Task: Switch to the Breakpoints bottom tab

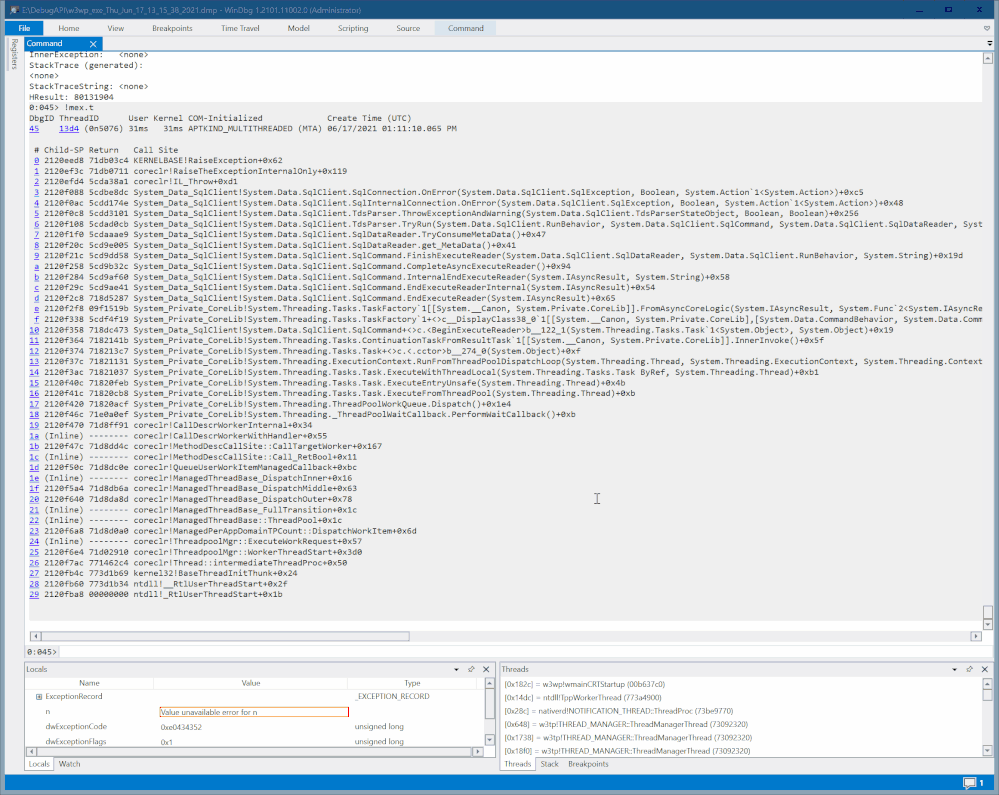Action: tap(588, 764)
